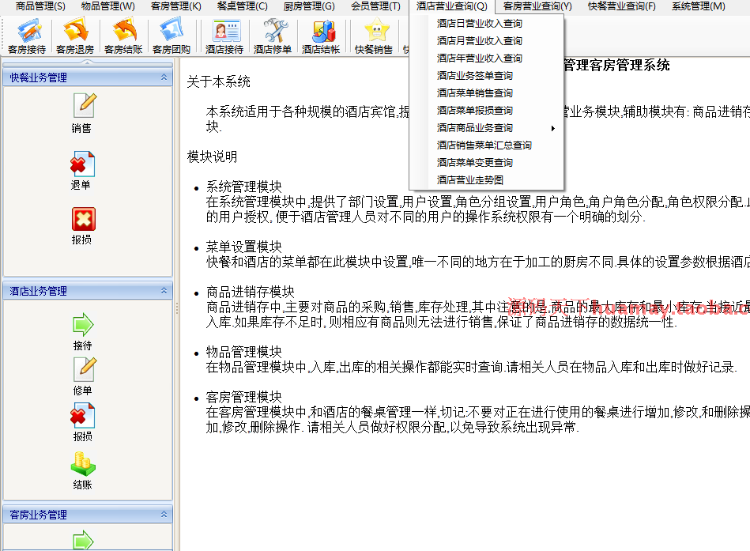Click the 客房业务管理 panel header
Image resolution: width=750 pixels, height=551 pixels.
[x=87, y=515]
